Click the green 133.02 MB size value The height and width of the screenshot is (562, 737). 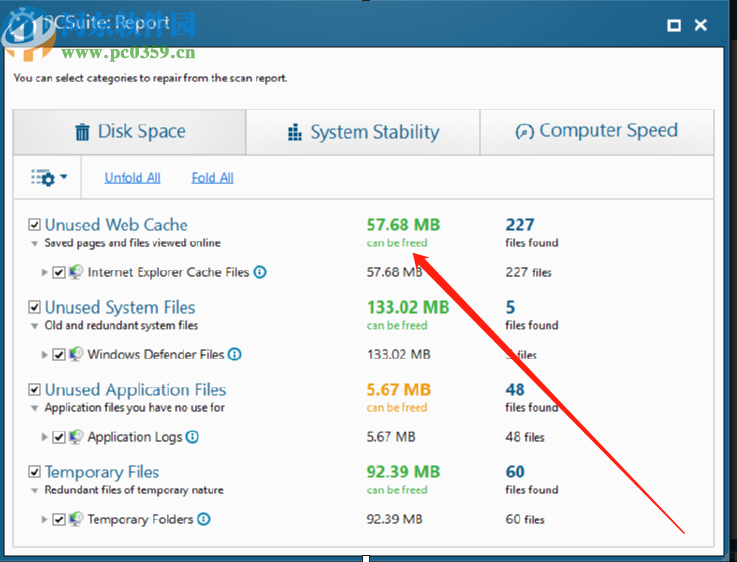point(408,308)
